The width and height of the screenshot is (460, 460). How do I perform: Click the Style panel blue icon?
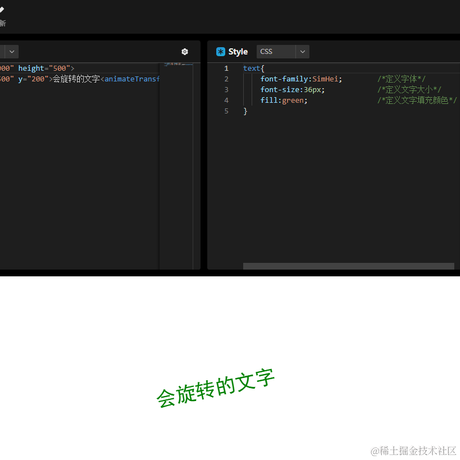click(x=220, y=52)
